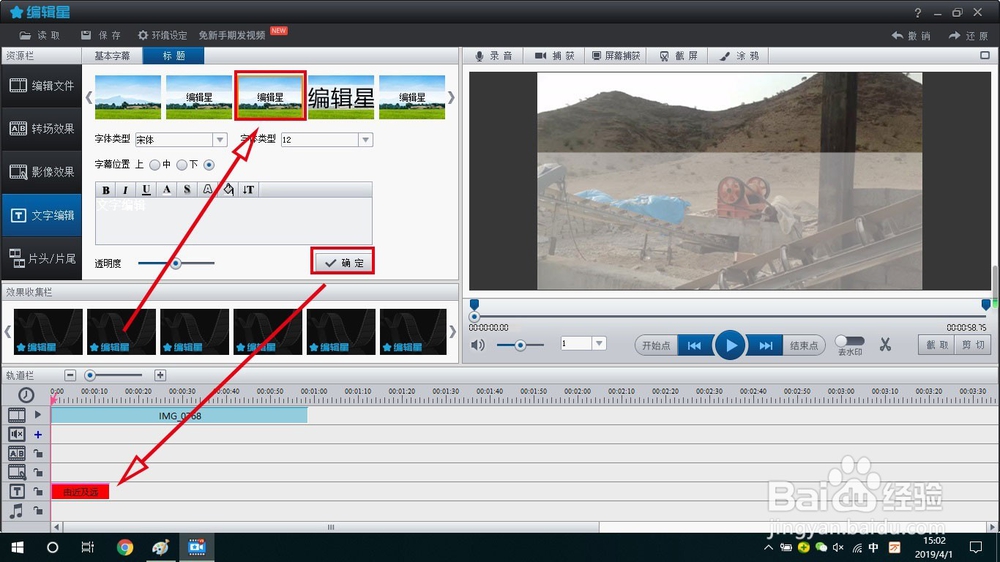Screen dimensions: 1000x562
Task: Toggle bold text formatting
Action: pos(106,189)
